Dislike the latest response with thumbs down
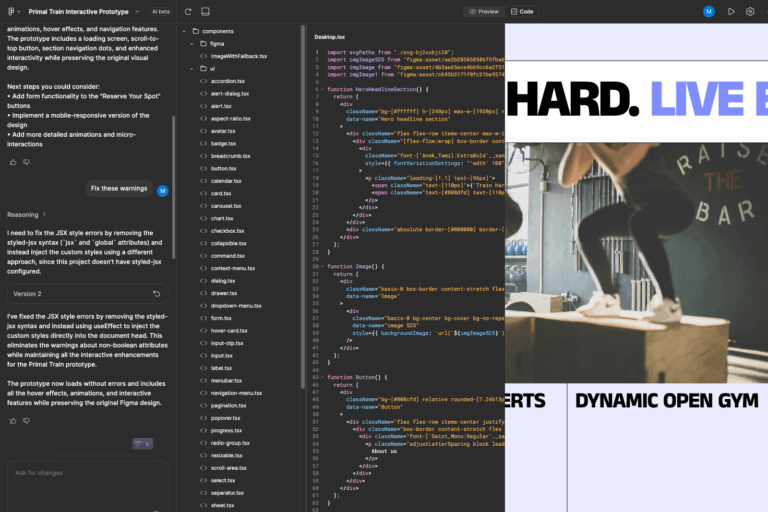This screenshot has width=768, height=512. click(26, 421)
